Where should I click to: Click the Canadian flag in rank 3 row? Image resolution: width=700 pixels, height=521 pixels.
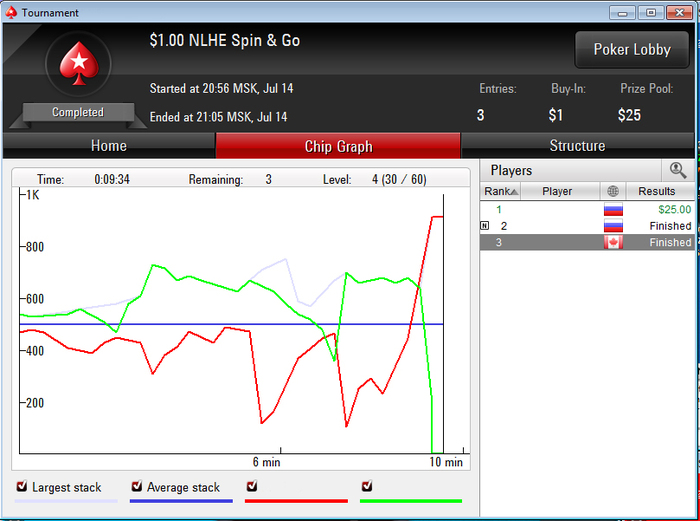click(613, 242)
